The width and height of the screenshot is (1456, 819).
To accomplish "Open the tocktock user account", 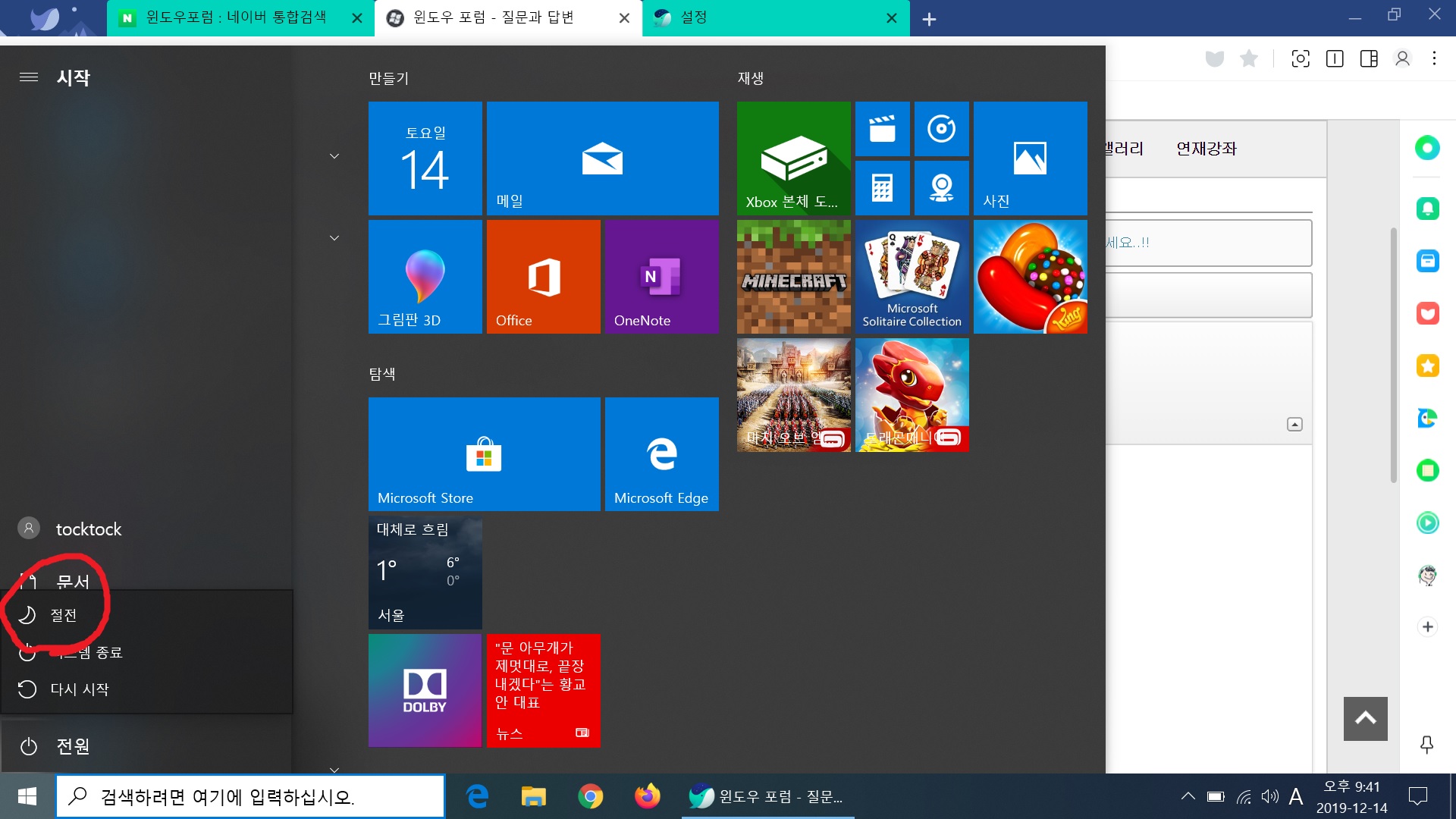I will pos(146,529).
